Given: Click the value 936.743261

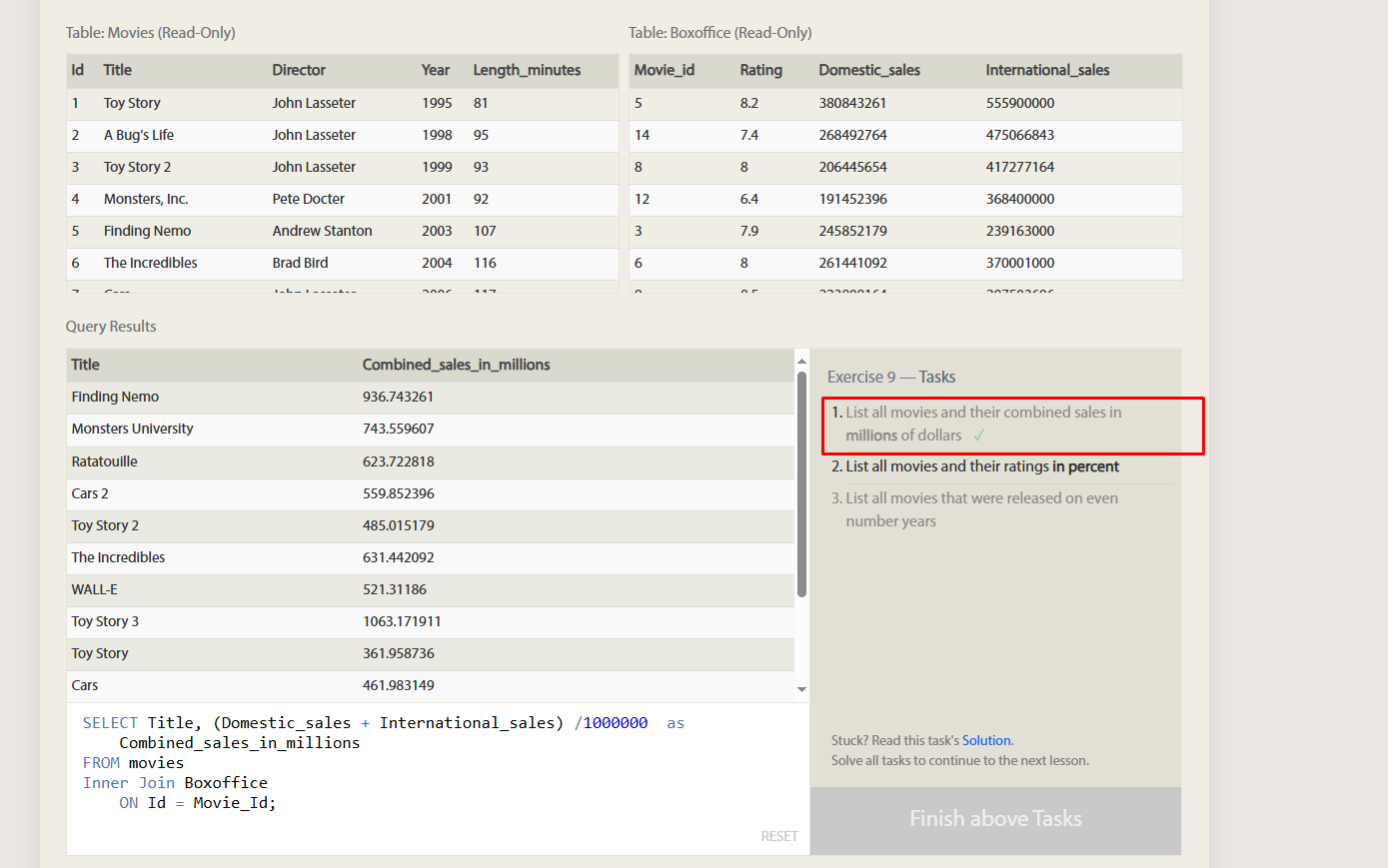Looking at the screenshot, I should [398, 397].
